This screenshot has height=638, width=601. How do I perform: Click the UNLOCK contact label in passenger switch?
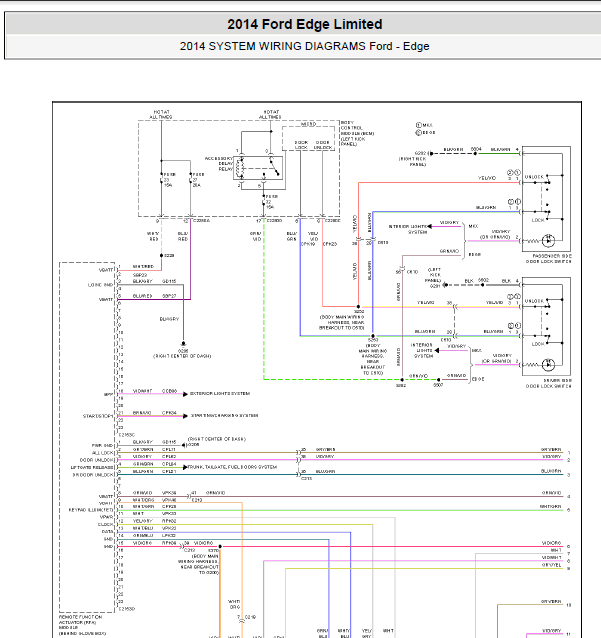534,177
